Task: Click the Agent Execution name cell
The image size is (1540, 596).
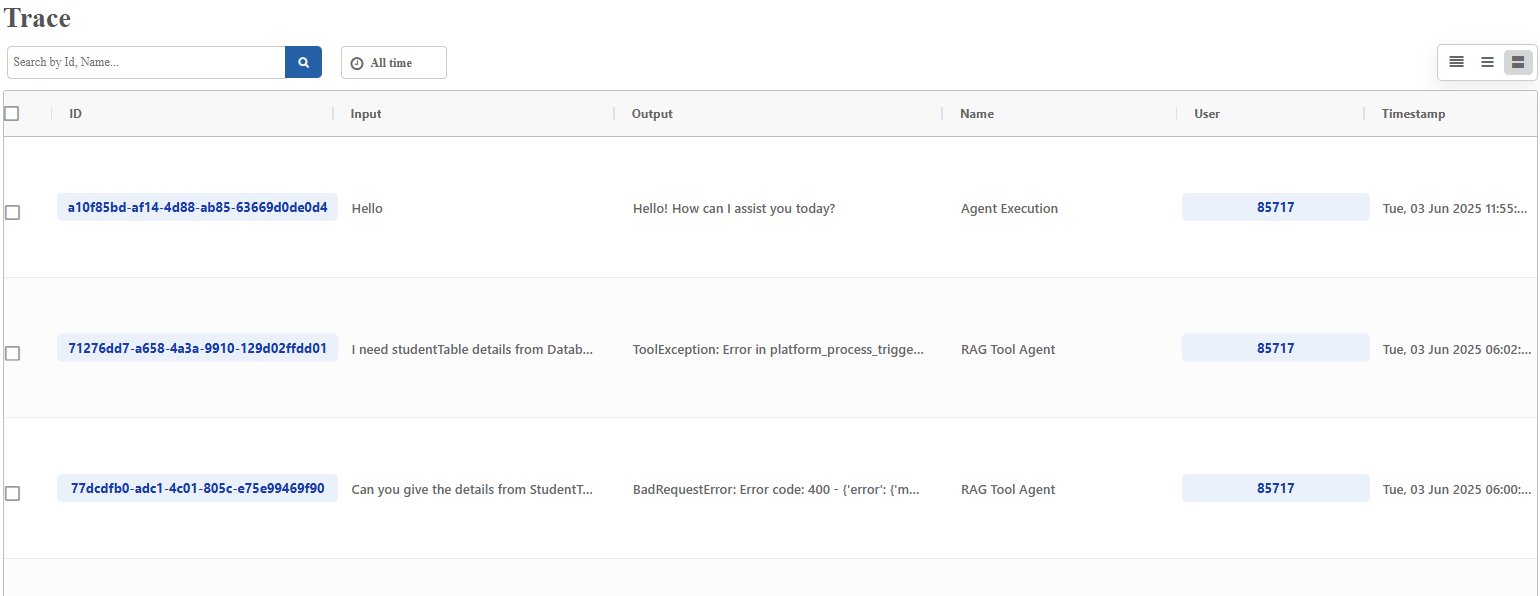Action: pyautogui.click(x=1009, y=209)
